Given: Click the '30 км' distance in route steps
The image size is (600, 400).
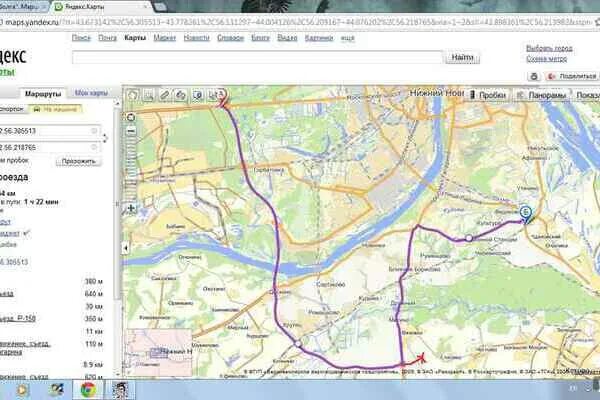Looking at the screenshot, I should tap(94, 307).
